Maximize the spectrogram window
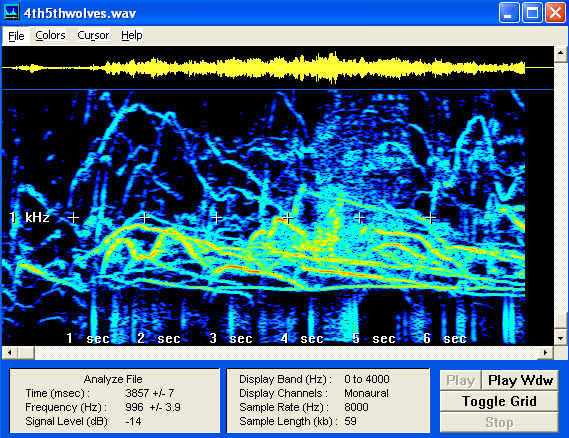 (532, 13)
